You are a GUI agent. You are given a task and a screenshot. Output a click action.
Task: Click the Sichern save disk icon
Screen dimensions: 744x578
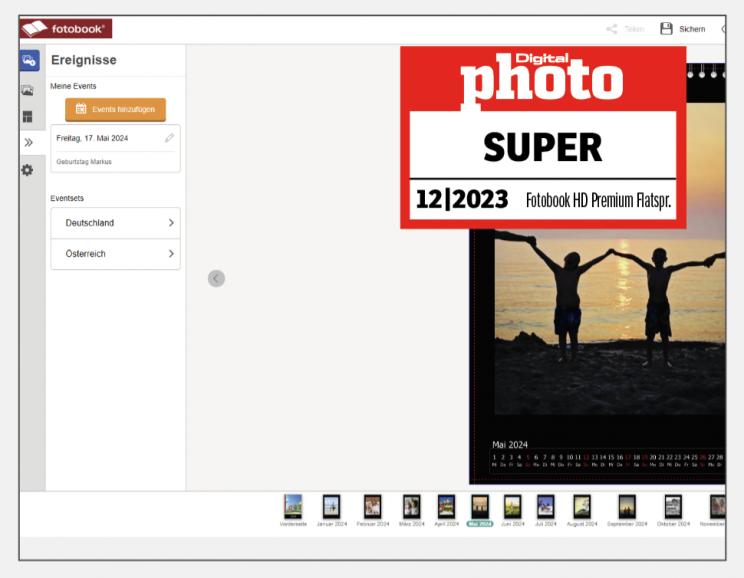tap(666, 28)
